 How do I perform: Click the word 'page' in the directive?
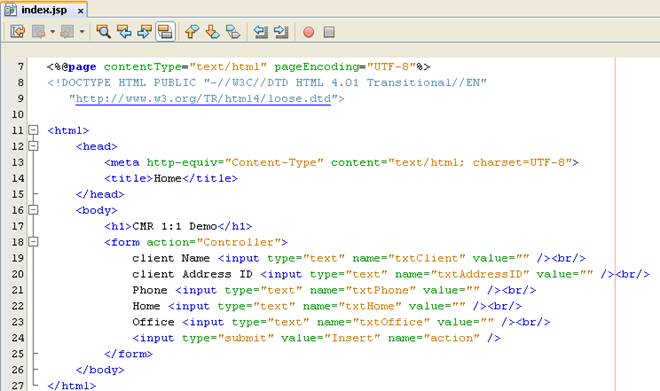click(x=82, y=67)
